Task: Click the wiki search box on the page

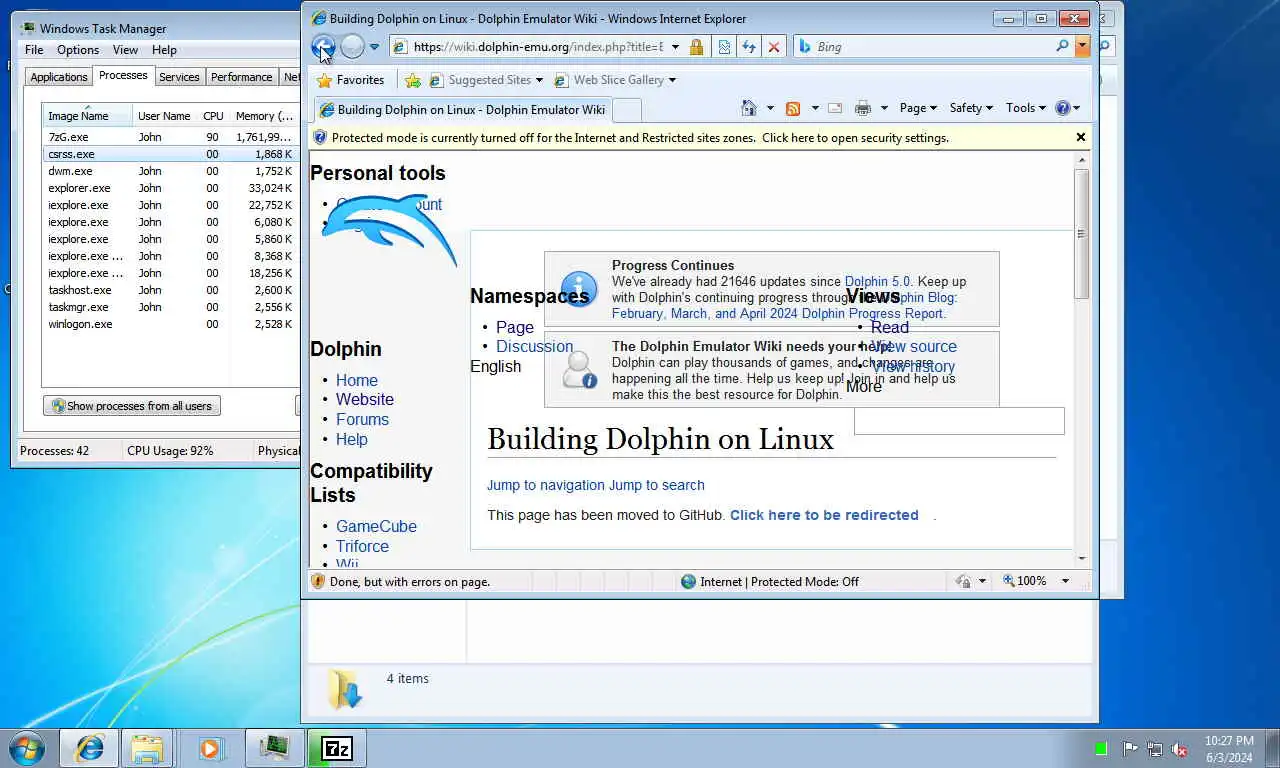Action: point(959,421)
